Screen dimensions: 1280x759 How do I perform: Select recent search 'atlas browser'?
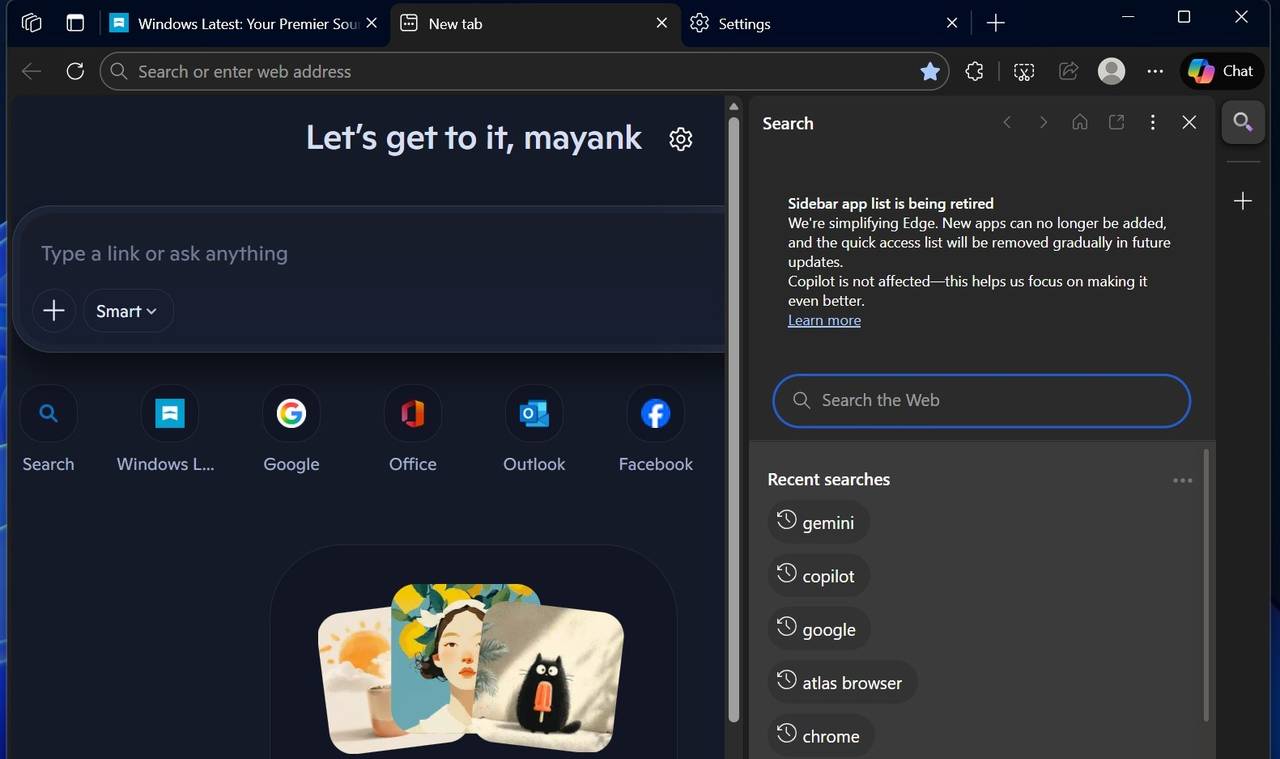(x=842, y=682)
